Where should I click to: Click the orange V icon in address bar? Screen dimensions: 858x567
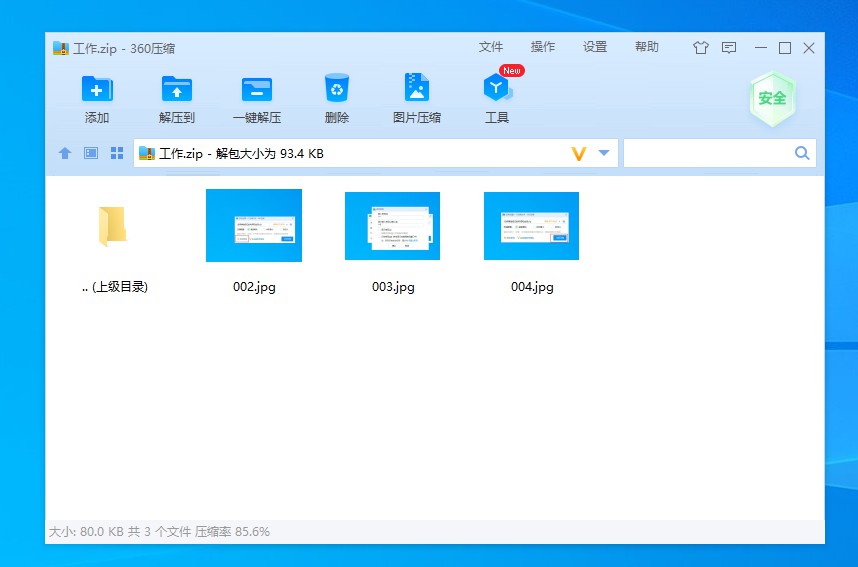point(578,153)
